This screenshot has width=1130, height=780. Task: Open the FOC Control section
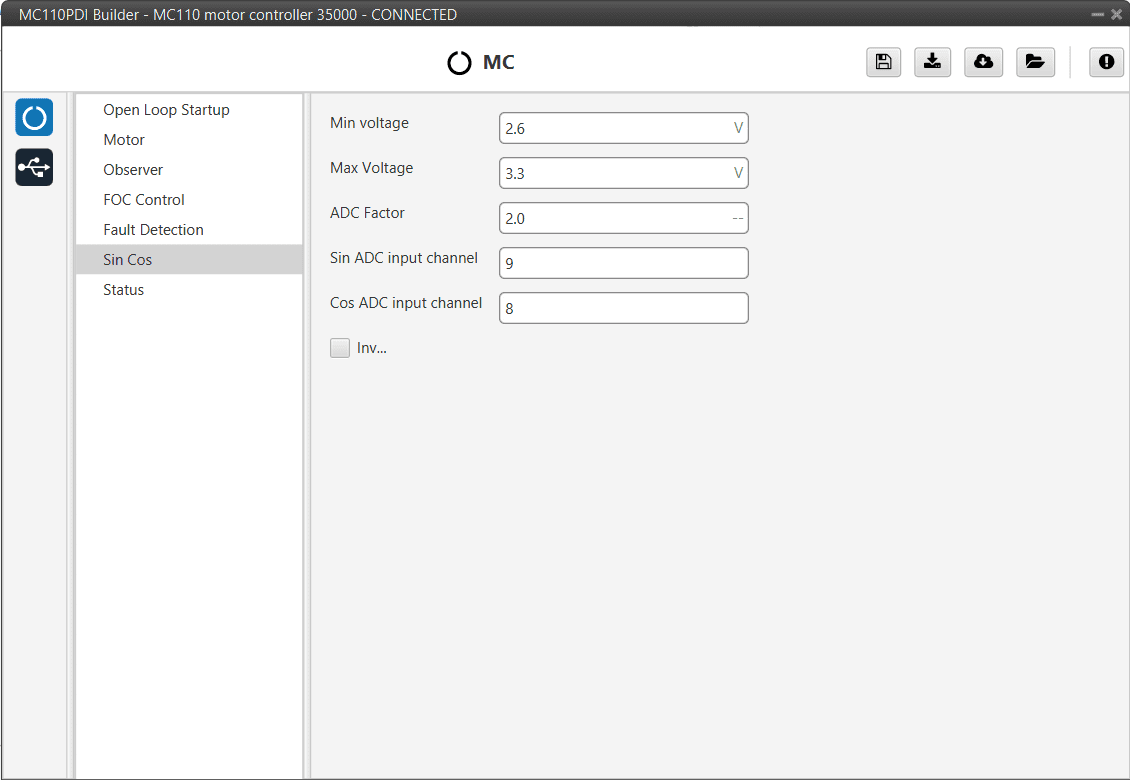coord(189,200)
